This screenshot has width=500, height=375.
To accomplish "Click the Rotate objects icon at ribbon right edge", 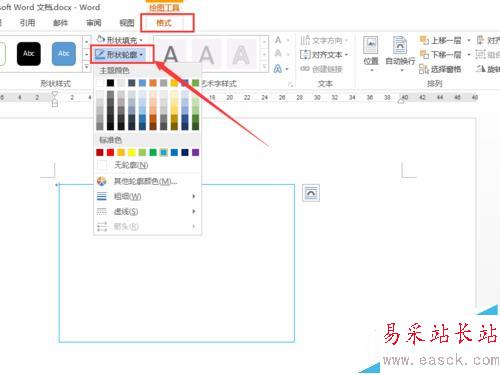I will (480, 69).
